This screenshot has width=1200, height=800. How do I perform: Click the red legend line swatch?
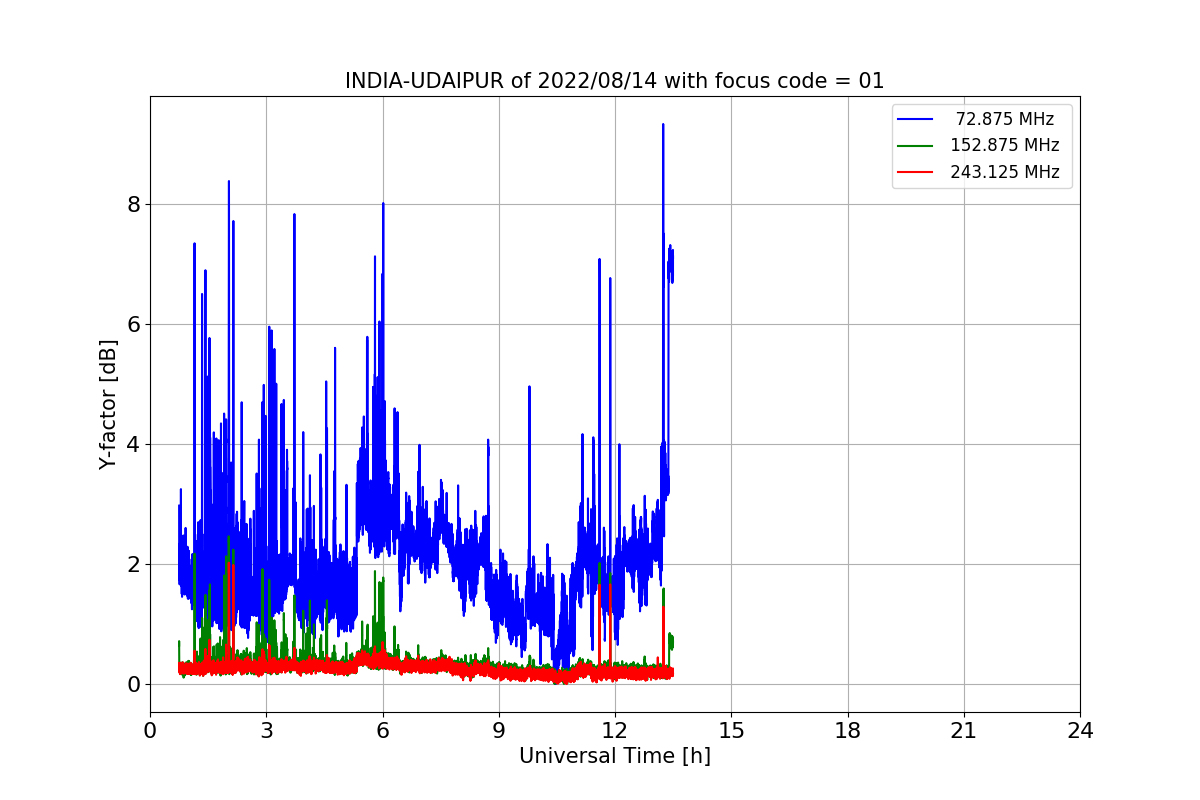(916, 172)
